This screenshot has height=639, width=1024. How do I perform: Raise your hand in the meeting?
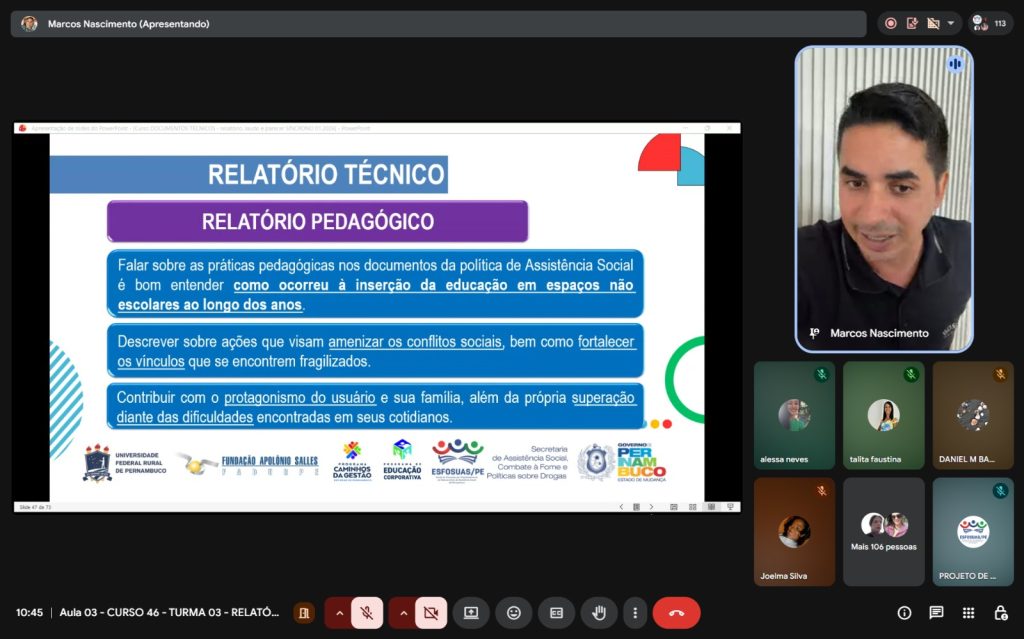599,612
